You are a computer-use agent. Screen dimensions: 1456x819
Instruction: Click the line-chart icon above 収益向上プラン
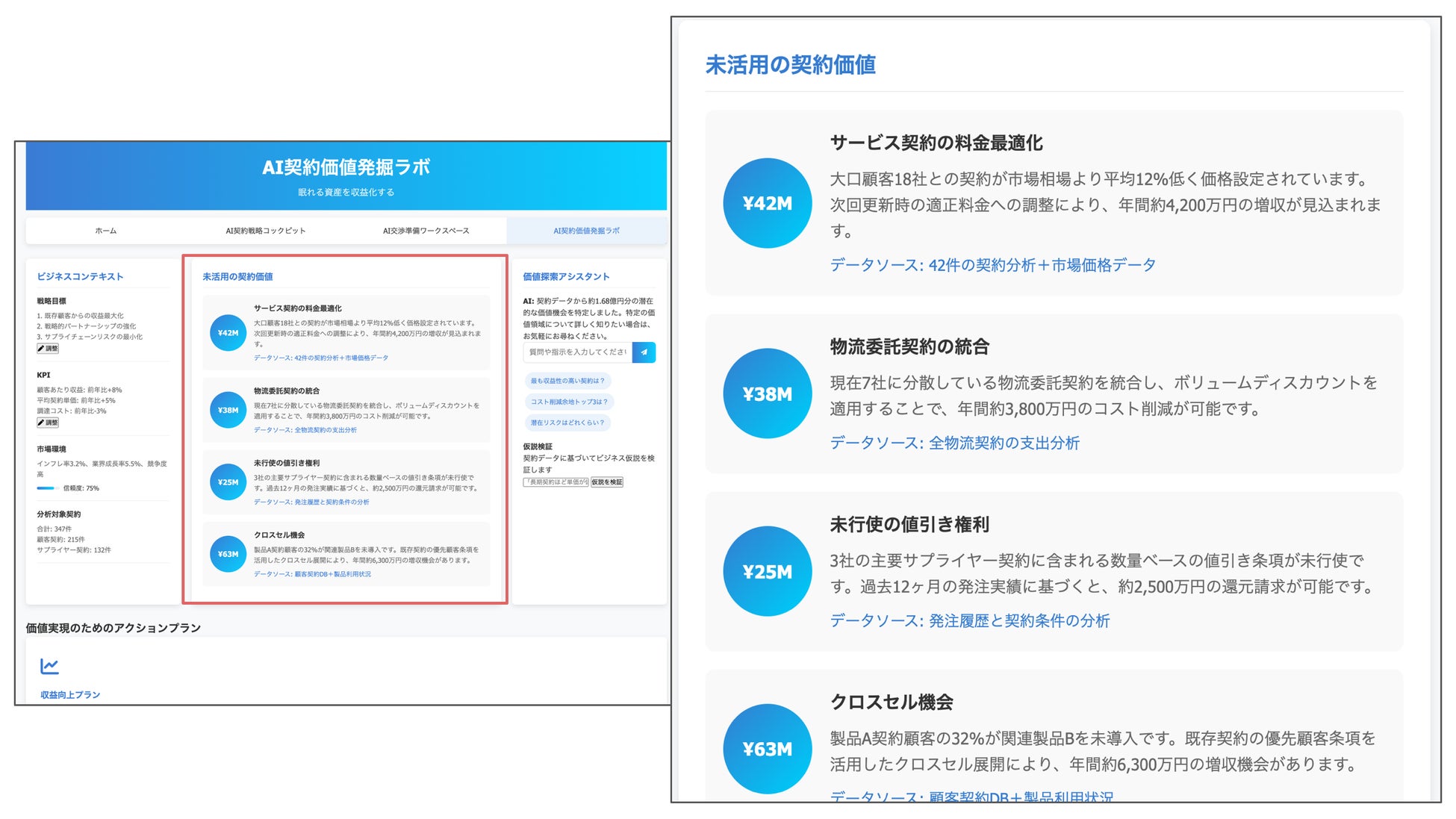[50, 666]
